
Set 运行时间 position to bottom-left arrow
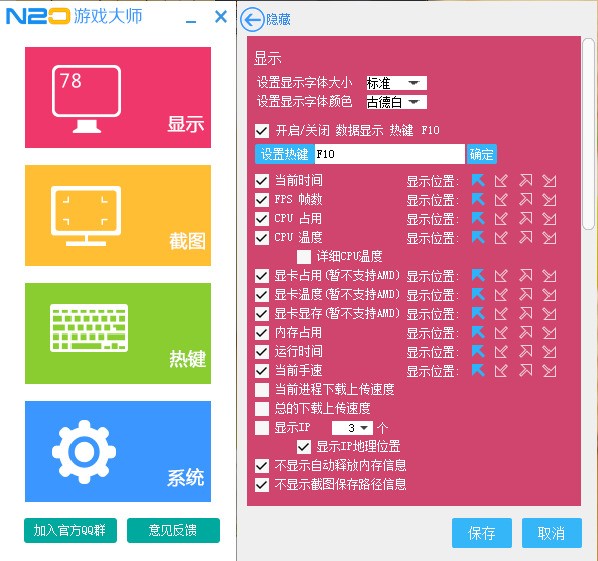[x=501, y=351]
